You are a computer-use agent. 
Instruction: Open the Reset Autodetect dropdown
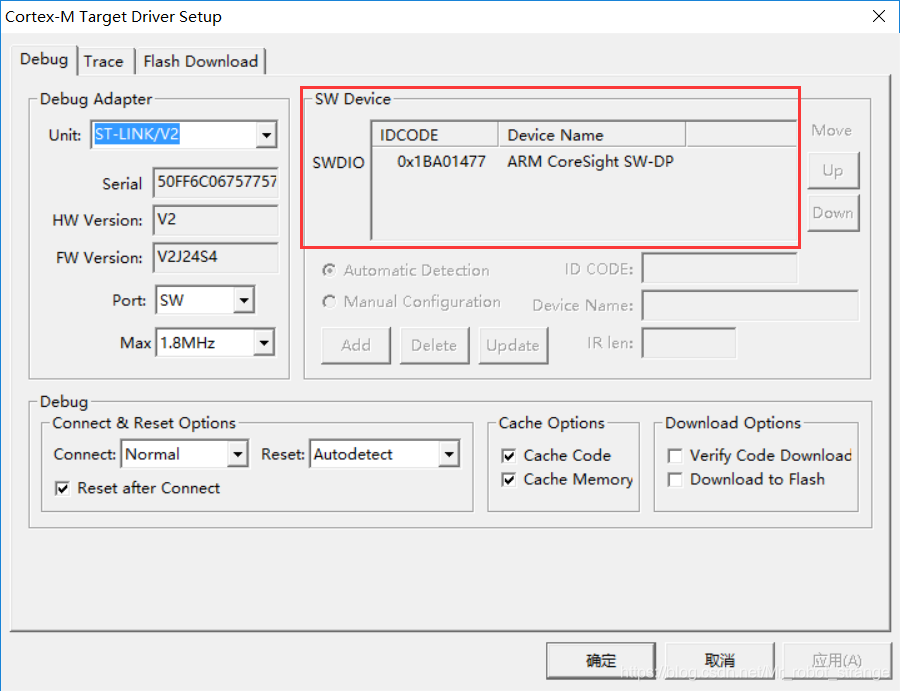tap(449, 455)
